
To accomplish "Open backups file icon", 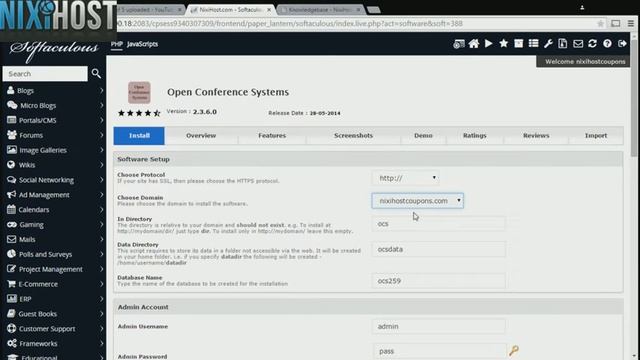I will tap(563, 44).
